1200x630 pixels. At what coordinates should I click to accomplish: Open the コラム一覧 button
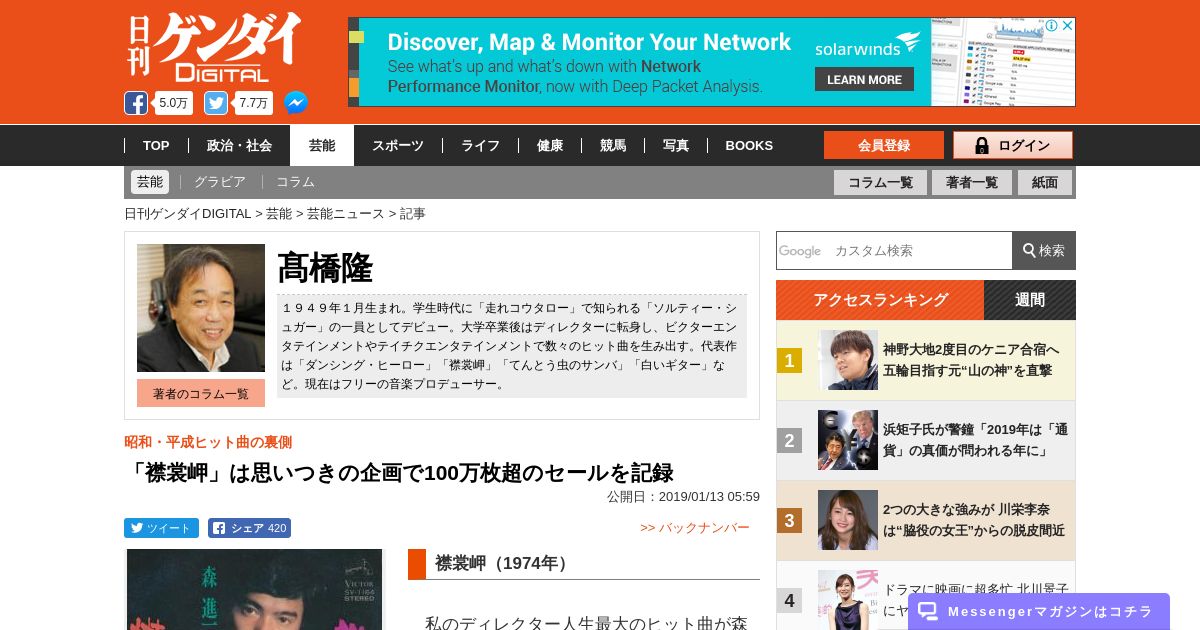(880, 182)
